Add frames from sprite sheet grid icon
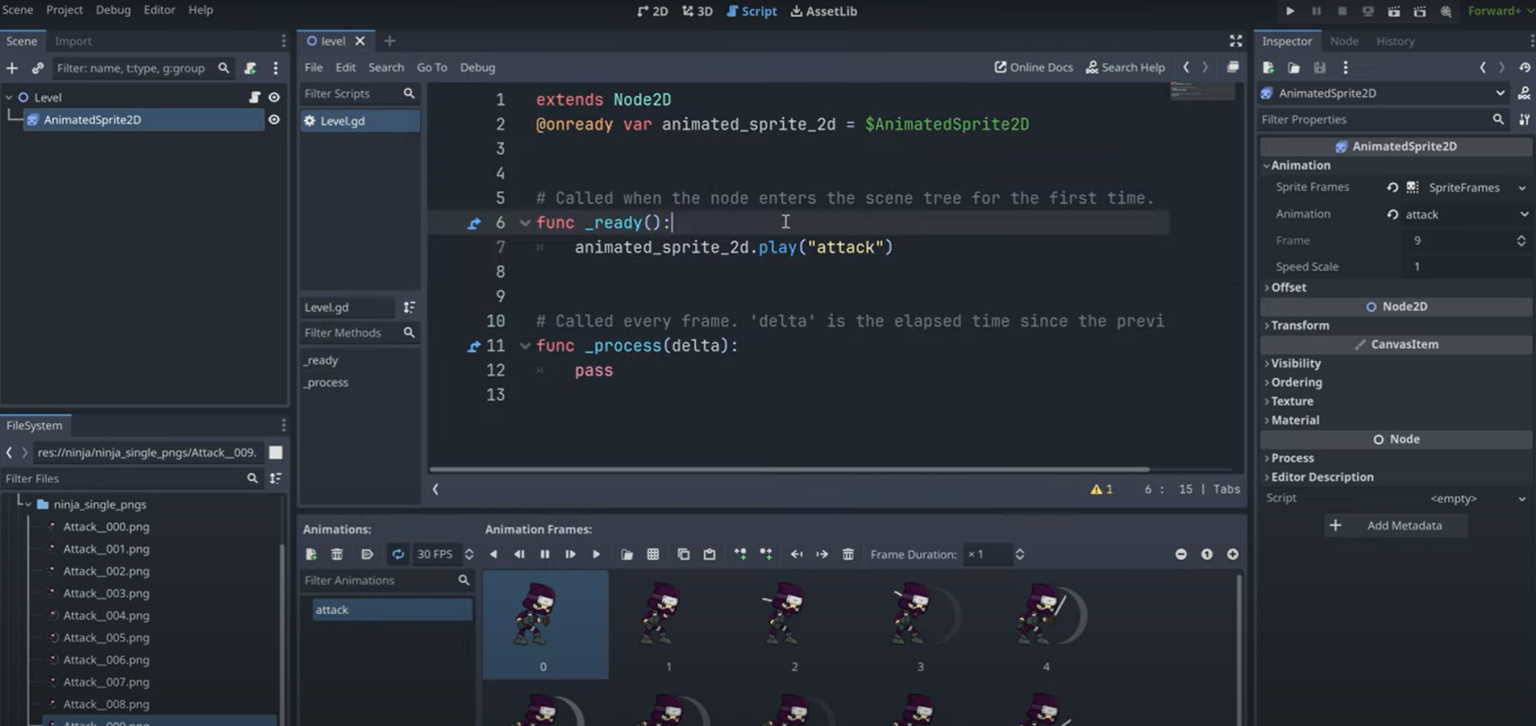This screenshot has height=726, width=1536. coord(653,554)
